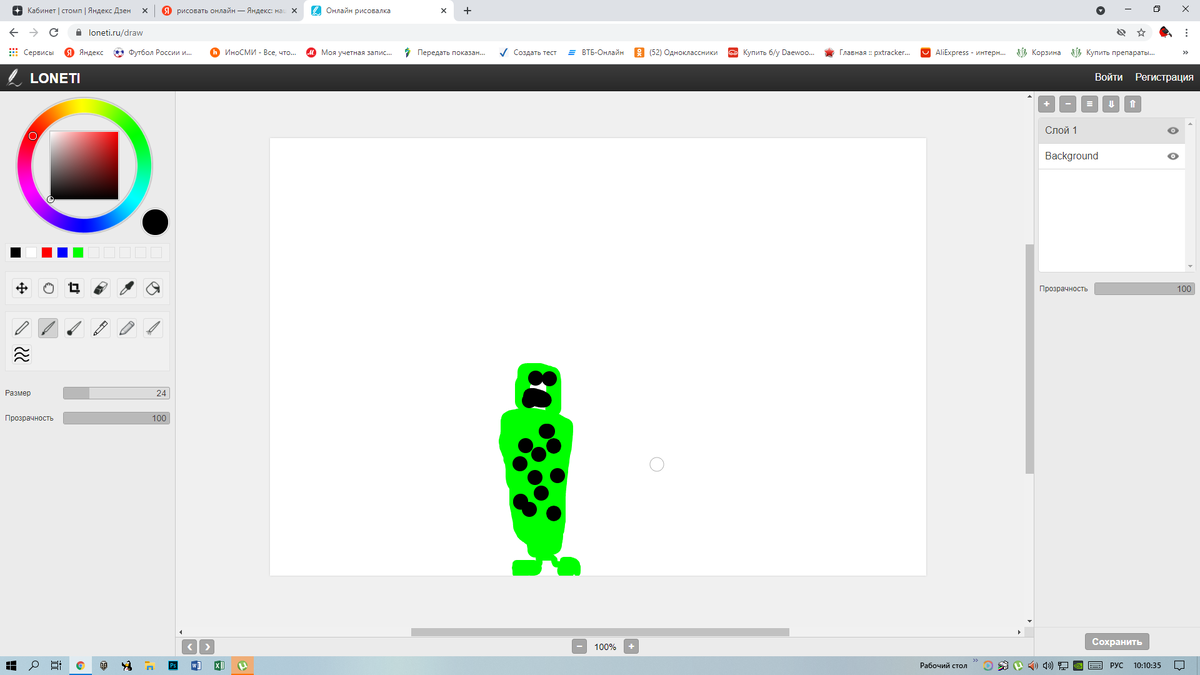Click the next arrow below canvas

pos(206,647)
